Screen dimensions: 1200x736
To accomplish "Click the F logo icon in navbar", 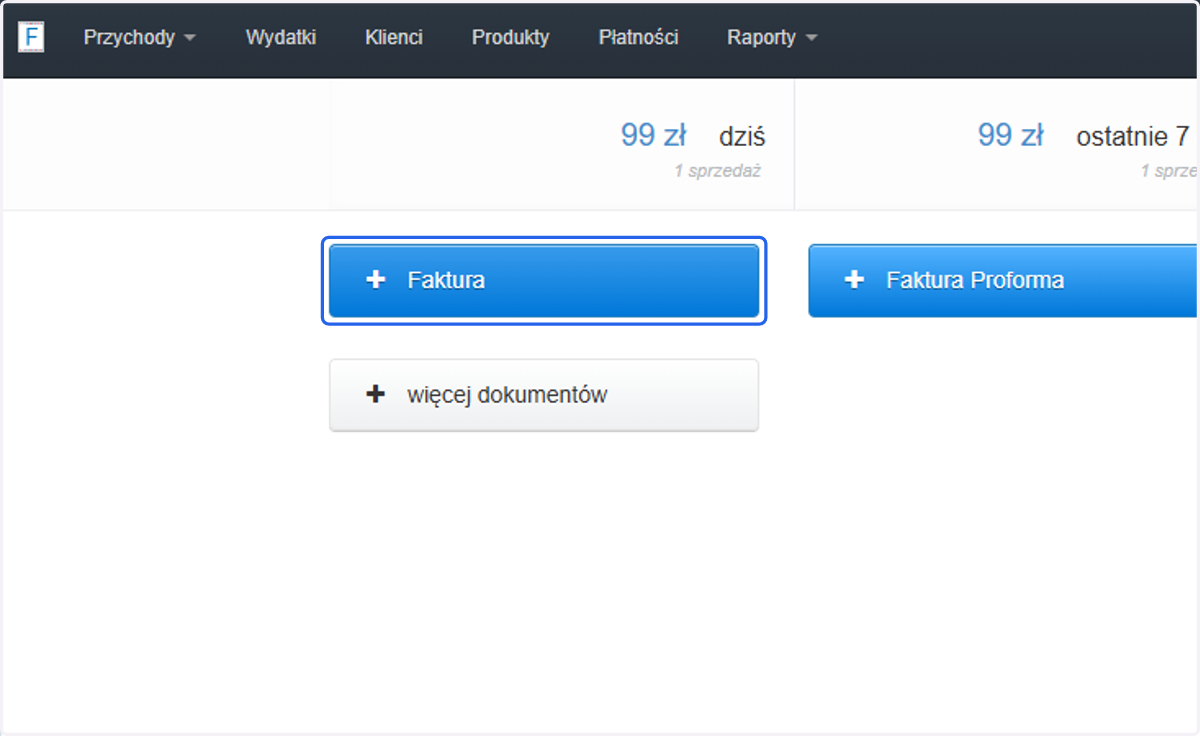I will point(31,37).
